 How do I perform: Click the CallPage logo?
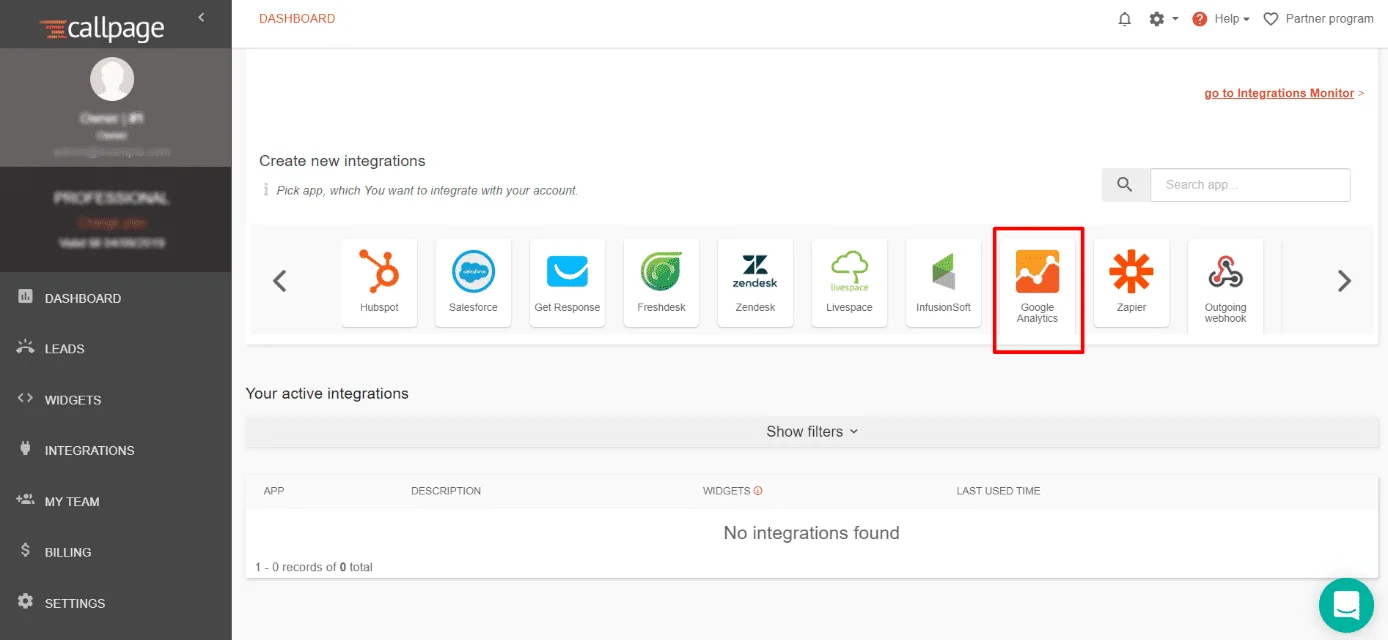click(102, 28)
